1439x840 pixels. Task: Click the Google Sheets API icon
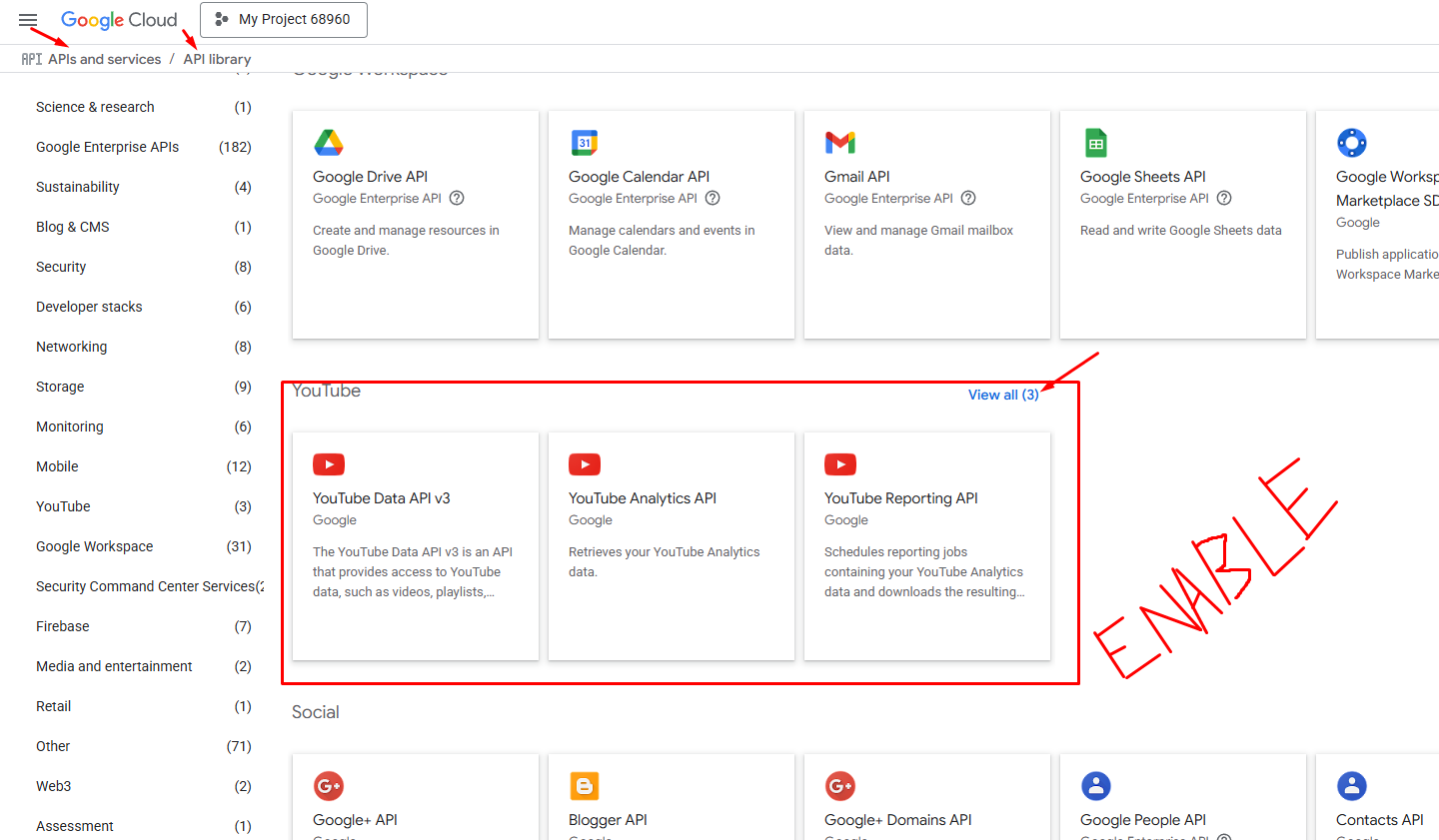click(x=1096, y=143)
